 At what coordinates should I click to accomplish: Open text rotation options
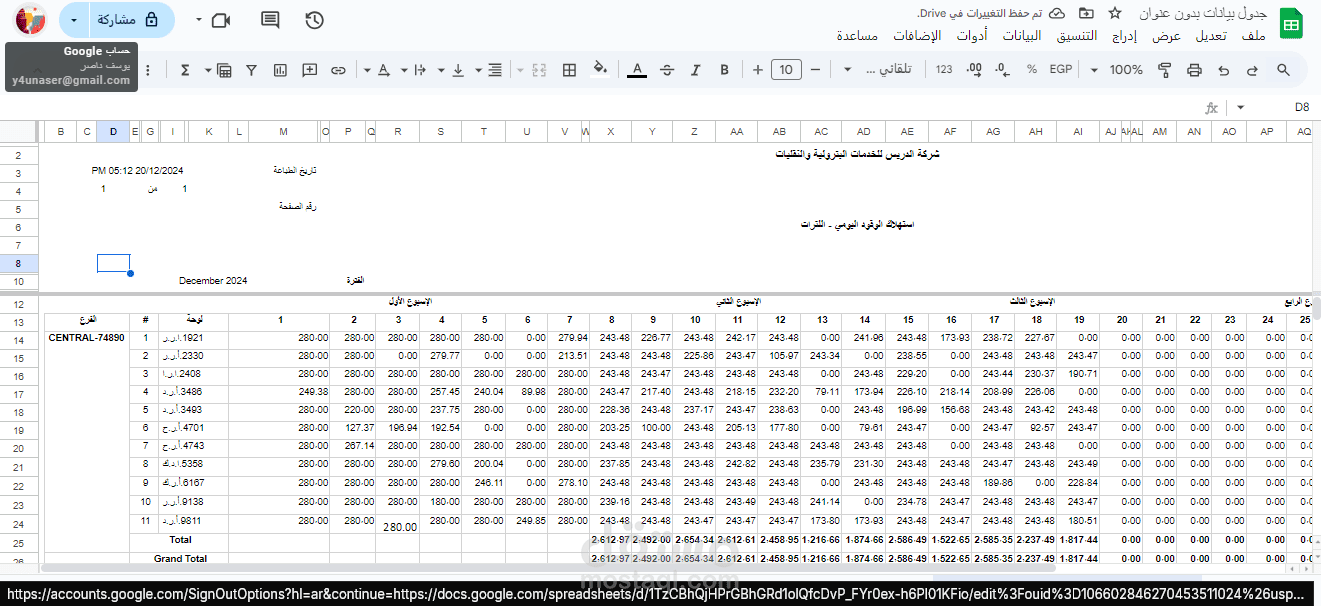pyautogui.click(x=384, y=70)
